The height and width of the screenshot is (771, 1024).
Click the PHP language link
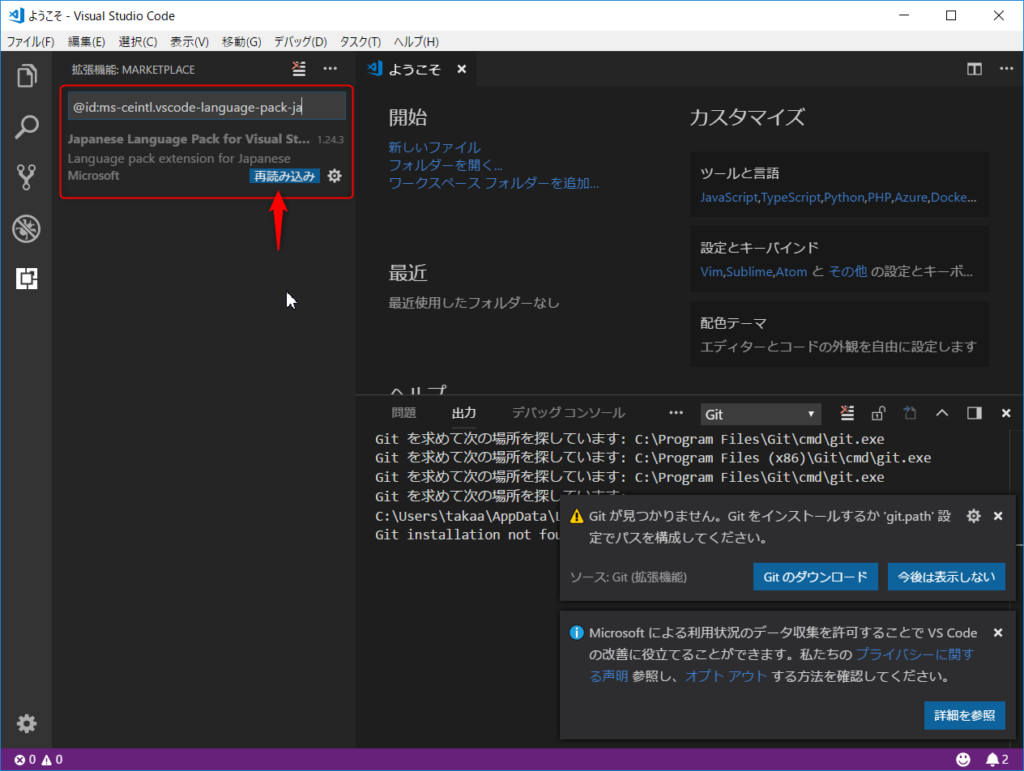click(x=880, y=197)
